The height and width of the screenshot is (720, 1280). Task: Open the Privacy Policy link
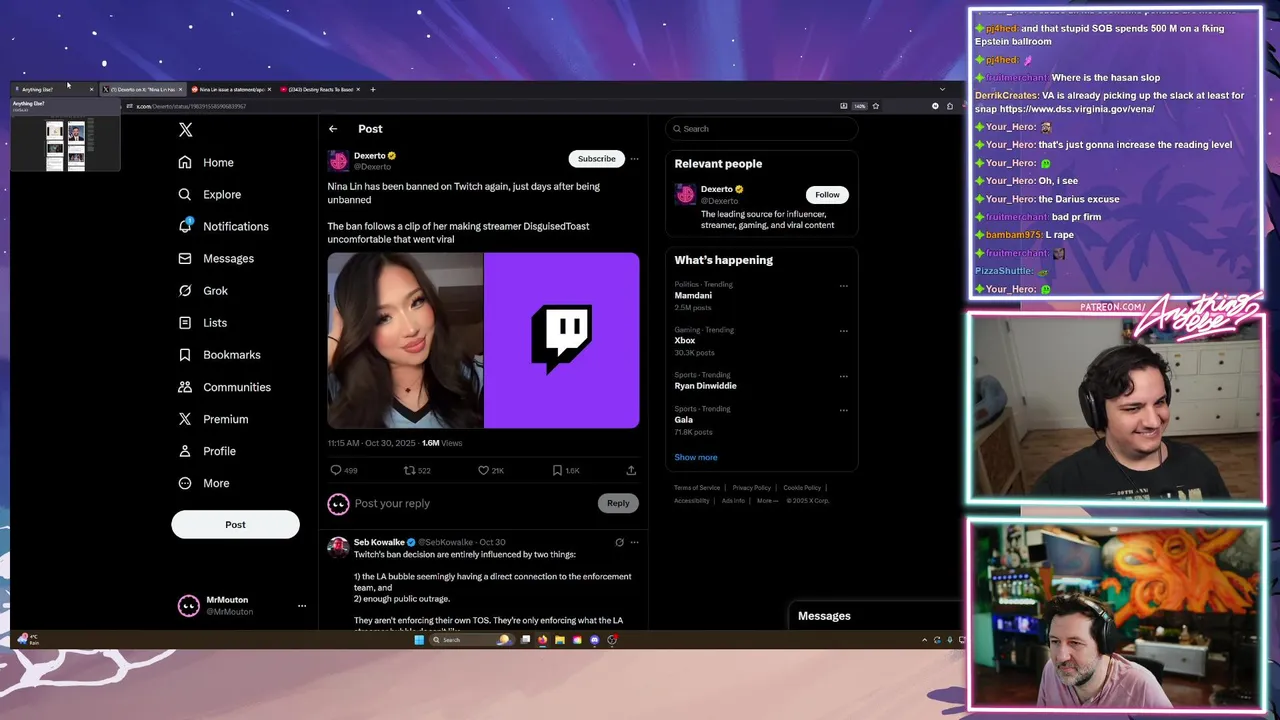click(x=751, y=488)
